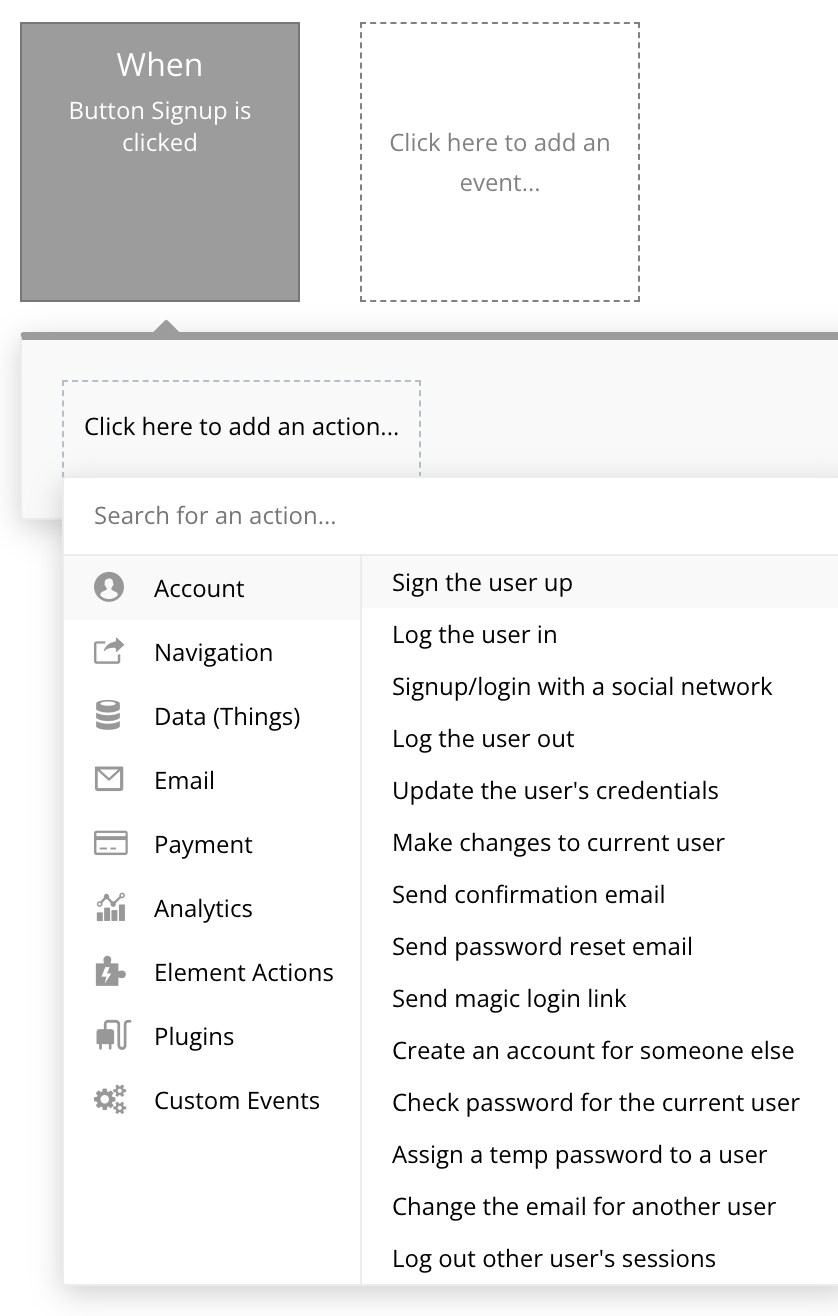Image resolution: width=838 pixels, height=1316 pixels.
Task: Pick Assign a temp password to a user
Action: pos(600,1154)
